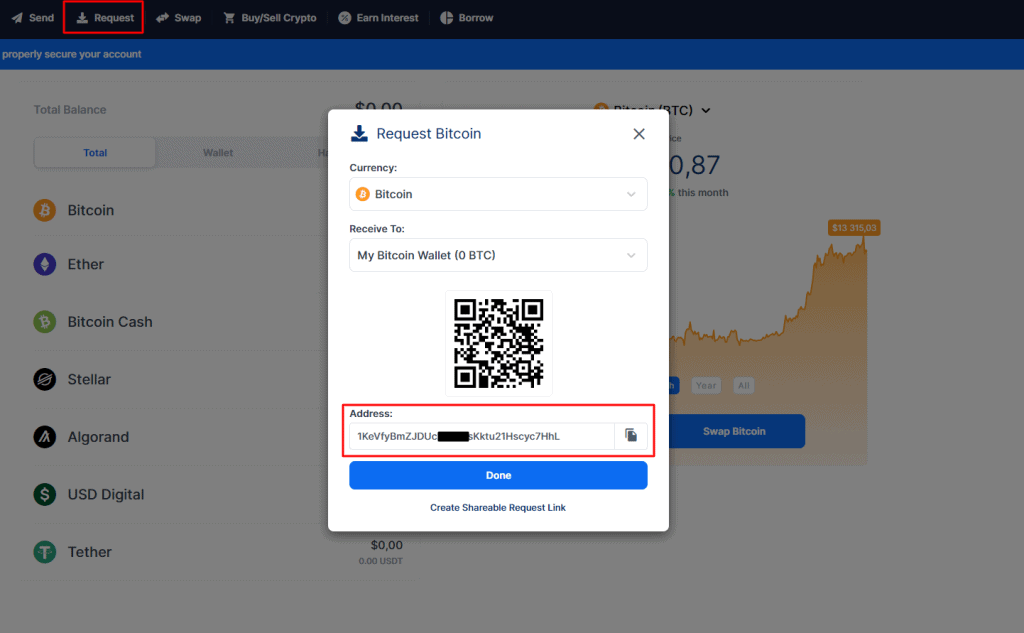1024x633 pixels.
Task: Click the Tether $0,00 balance value
Action: [387, 545]
